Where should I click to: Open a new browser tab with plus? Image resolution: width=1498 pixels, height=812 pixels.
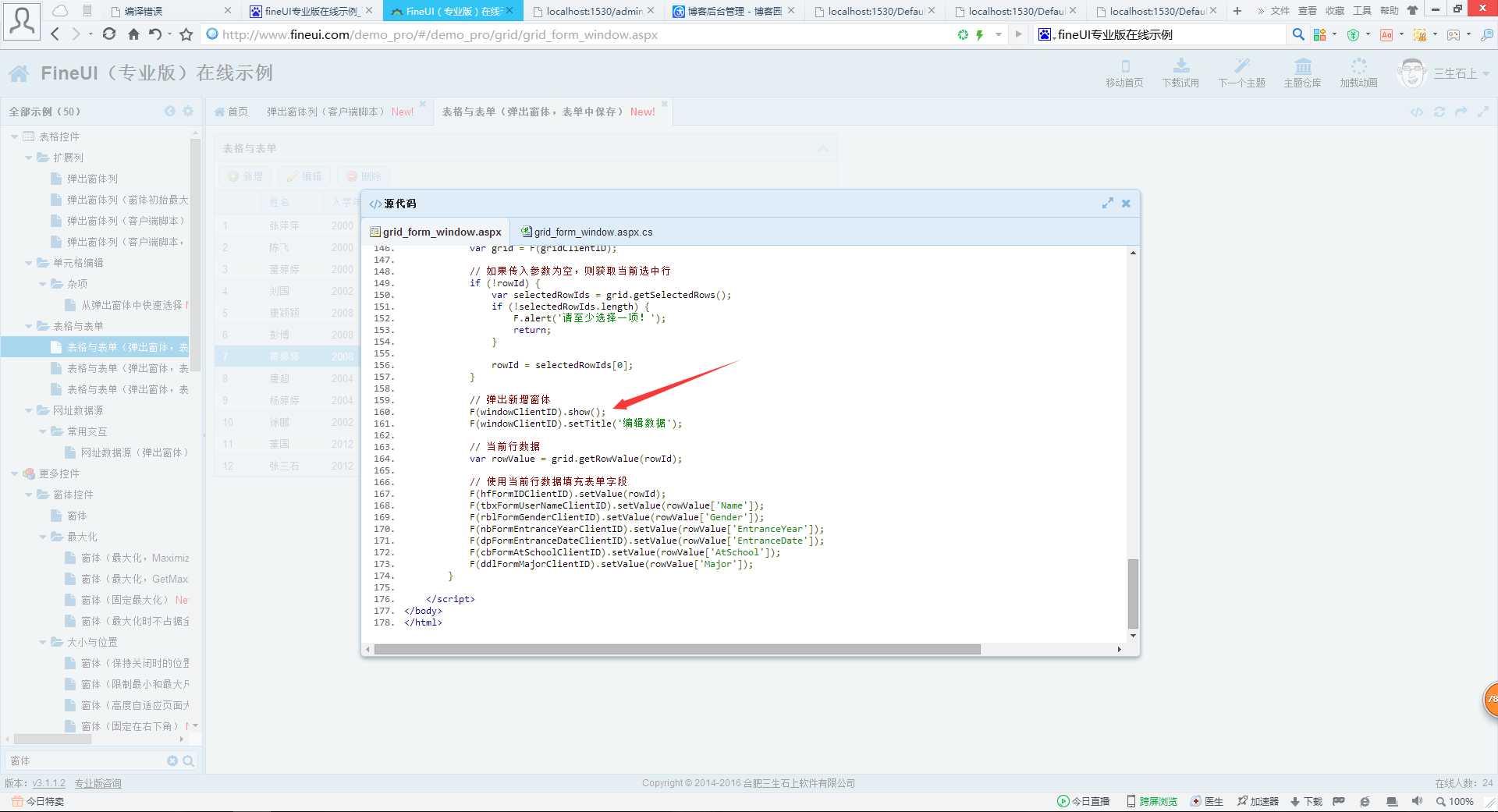(1237, 11)
